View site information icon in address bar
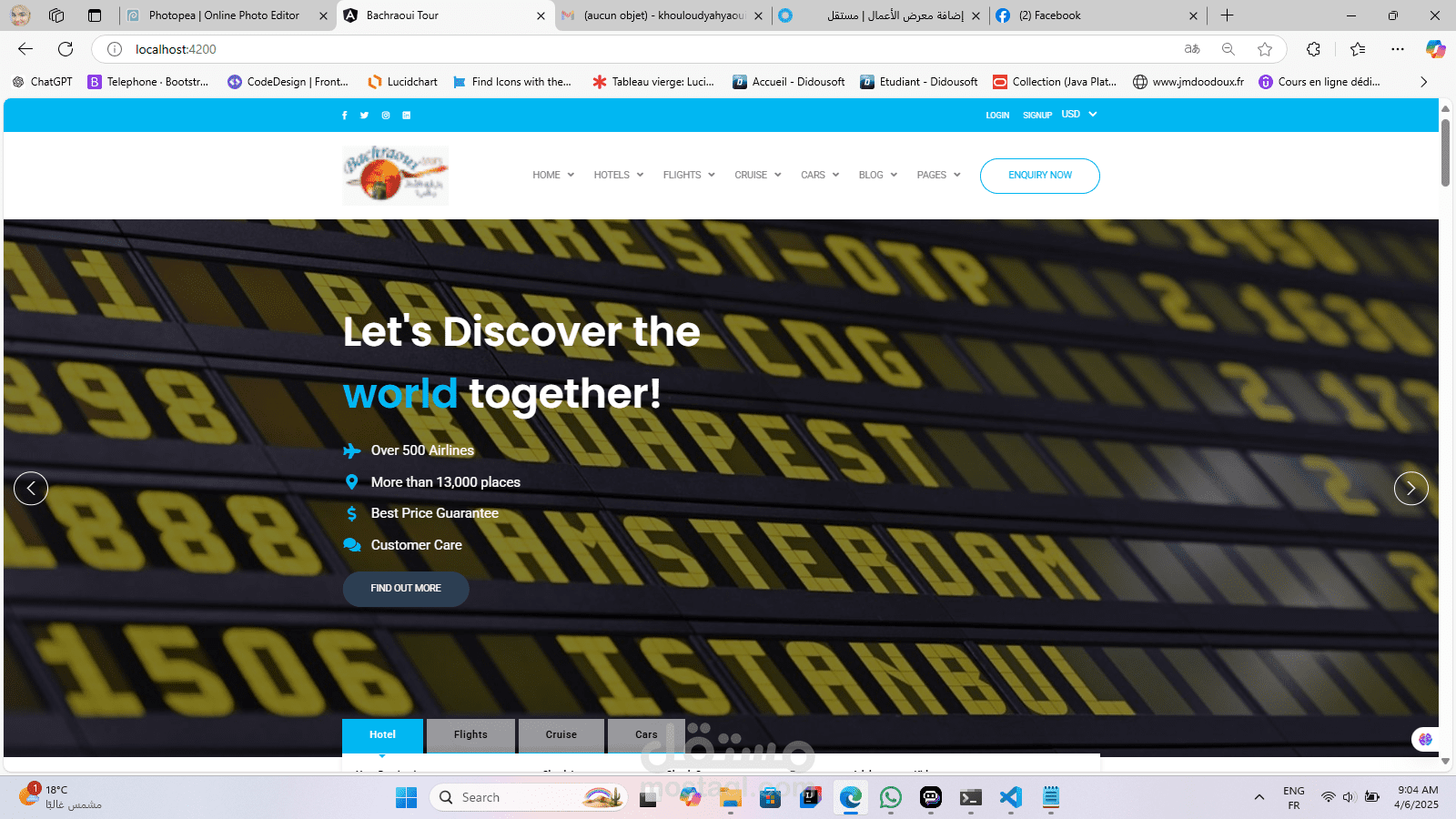This screenshot has height=819, width=1456. coord(115,49)
